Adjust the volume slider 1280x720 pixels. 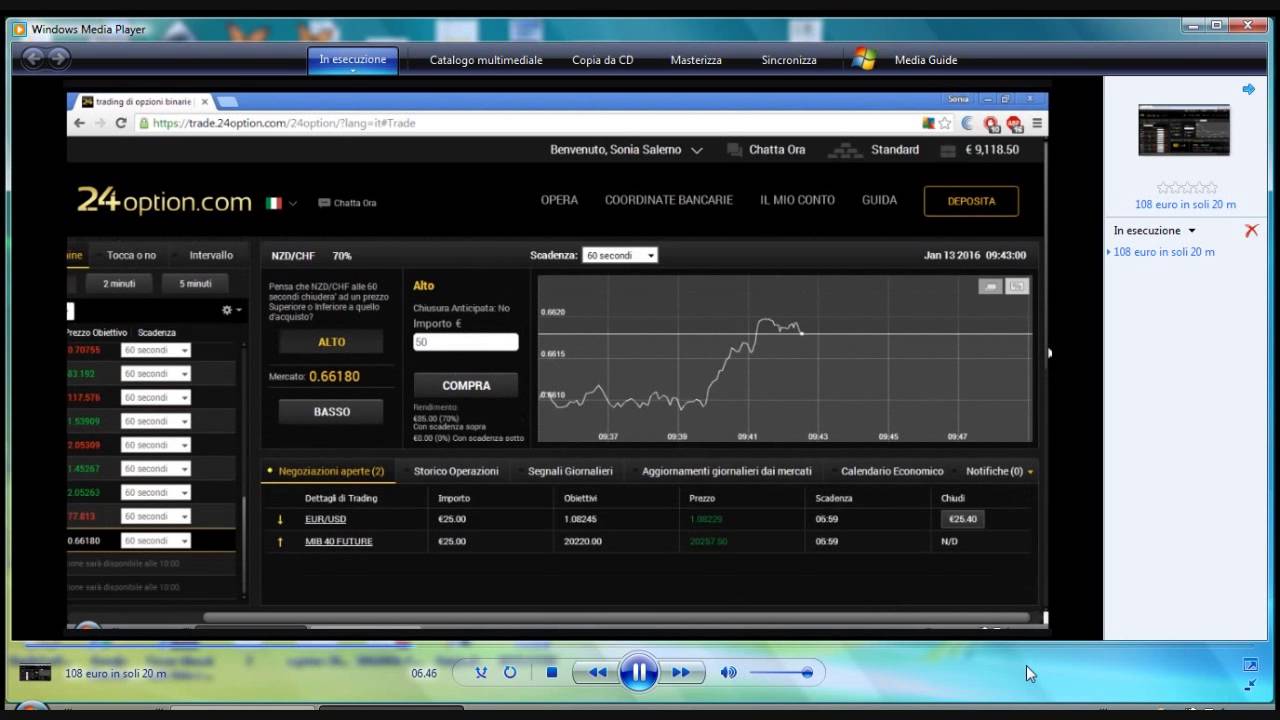781,673
